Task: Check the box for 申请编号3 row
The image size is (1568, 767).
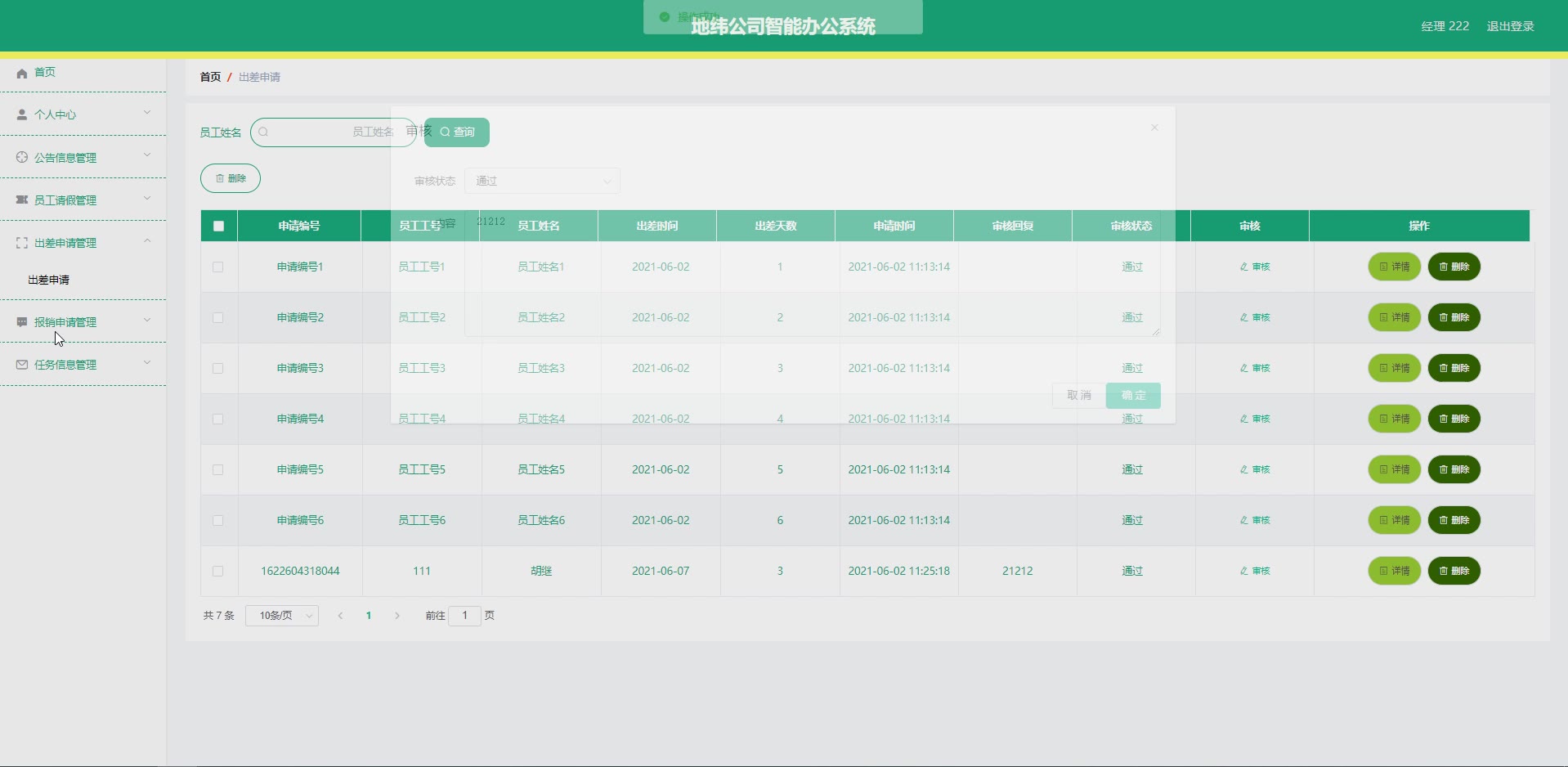Action: (218, 368)
